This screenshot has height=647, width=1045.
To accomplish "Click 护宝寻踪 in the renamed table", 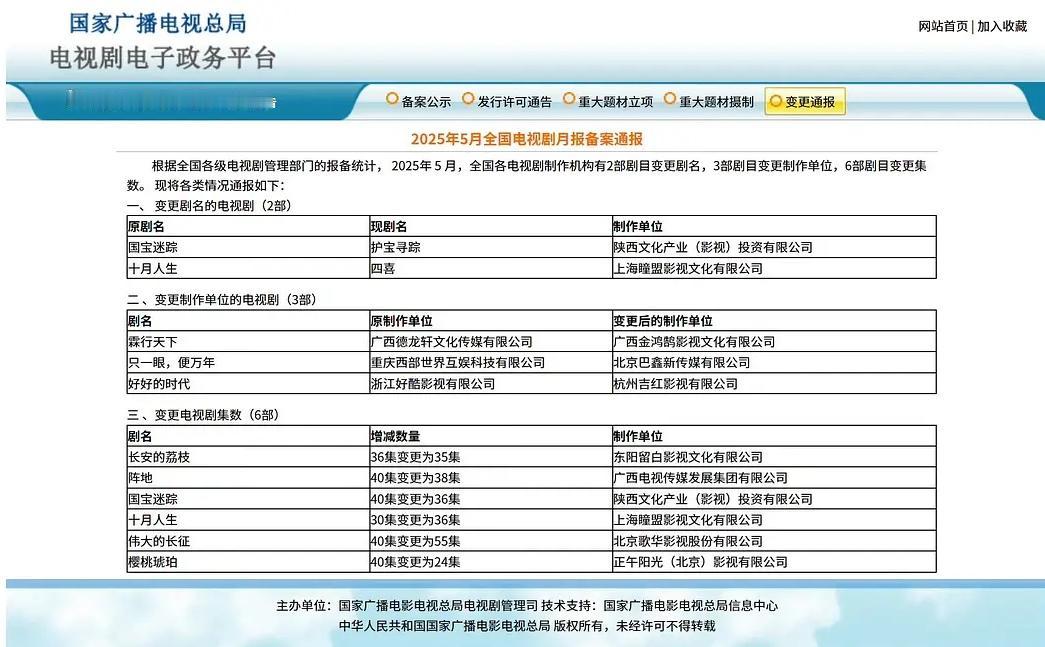I will 491,247.
